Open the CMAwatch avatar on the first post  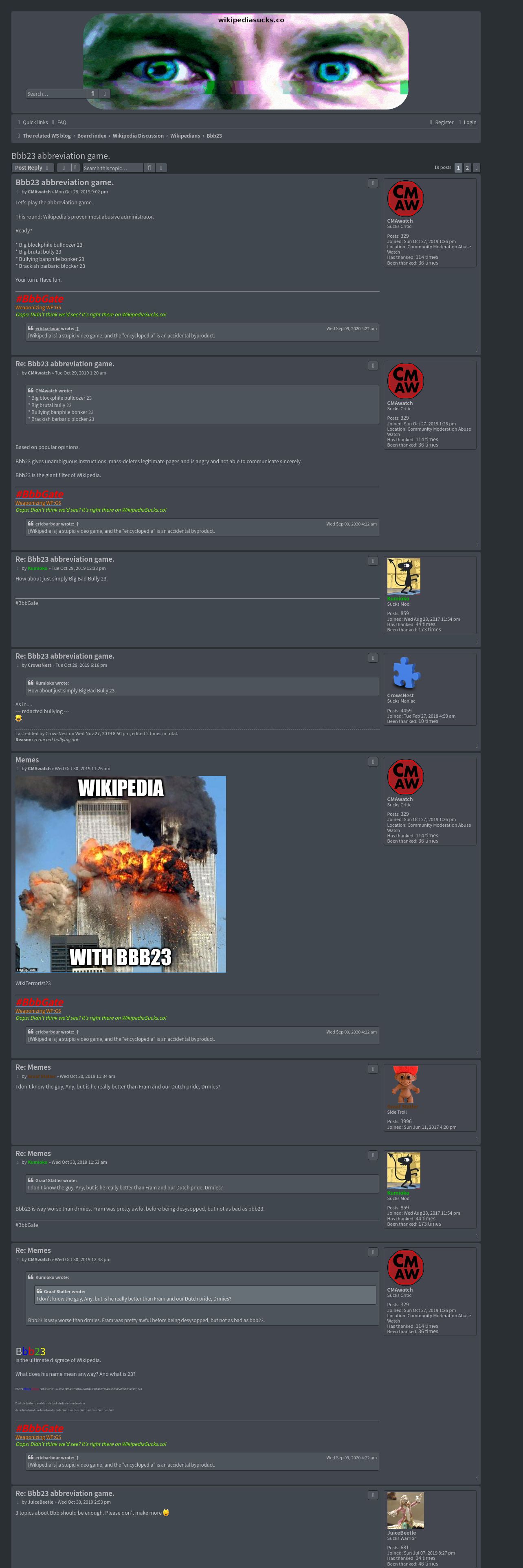point(406,198)
